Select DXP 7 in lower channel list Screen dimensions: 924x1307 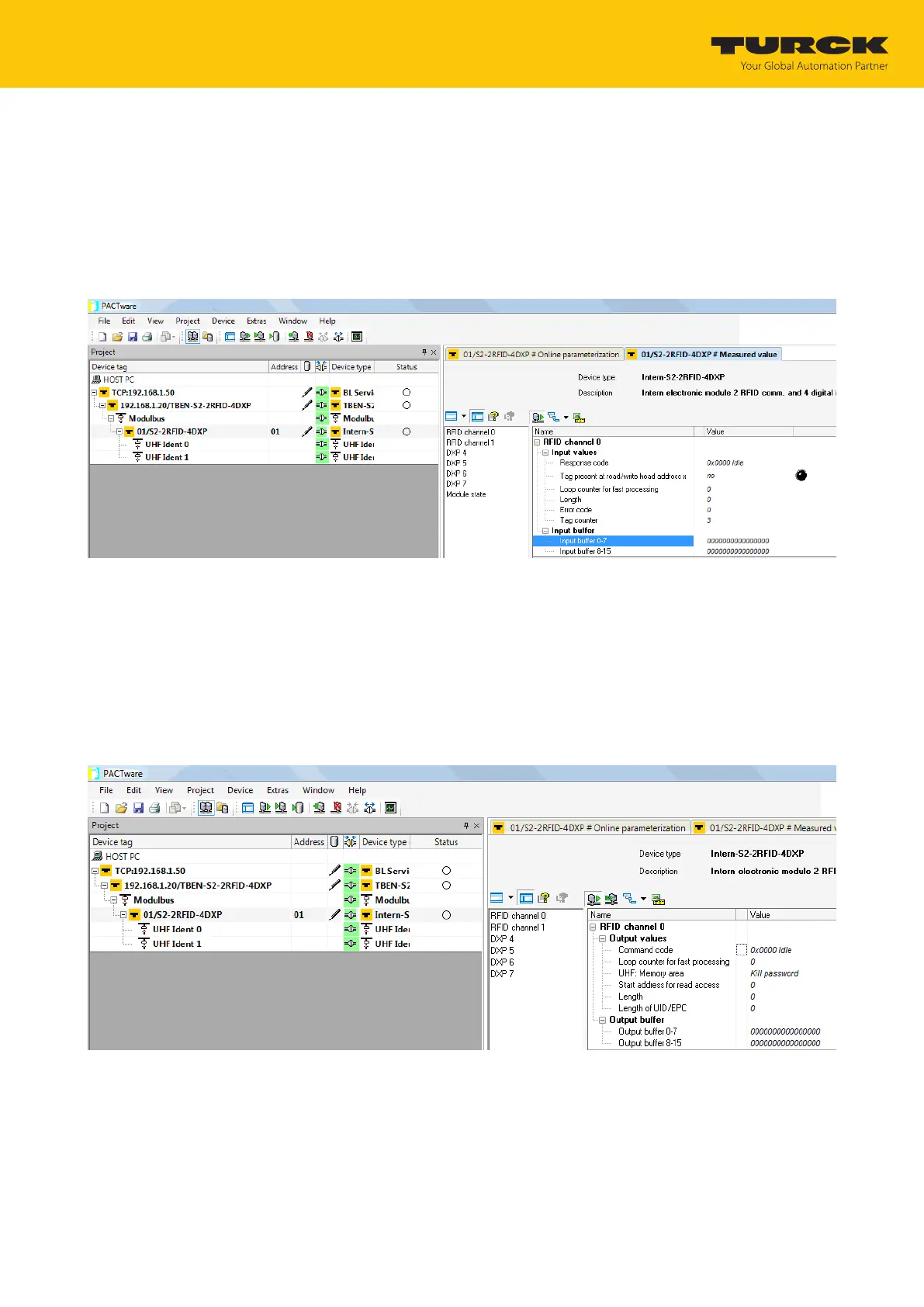(x=502, y=973)
